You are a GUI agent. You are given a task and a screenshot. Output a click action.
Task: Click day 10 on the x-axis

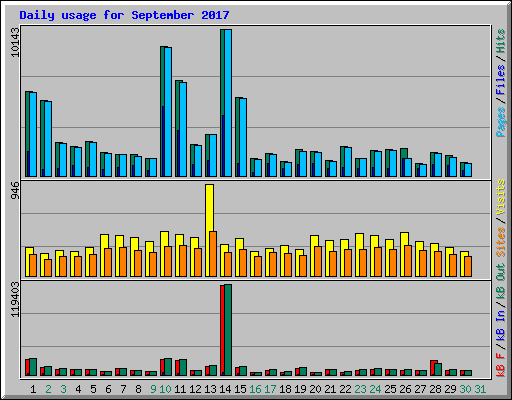165,389
